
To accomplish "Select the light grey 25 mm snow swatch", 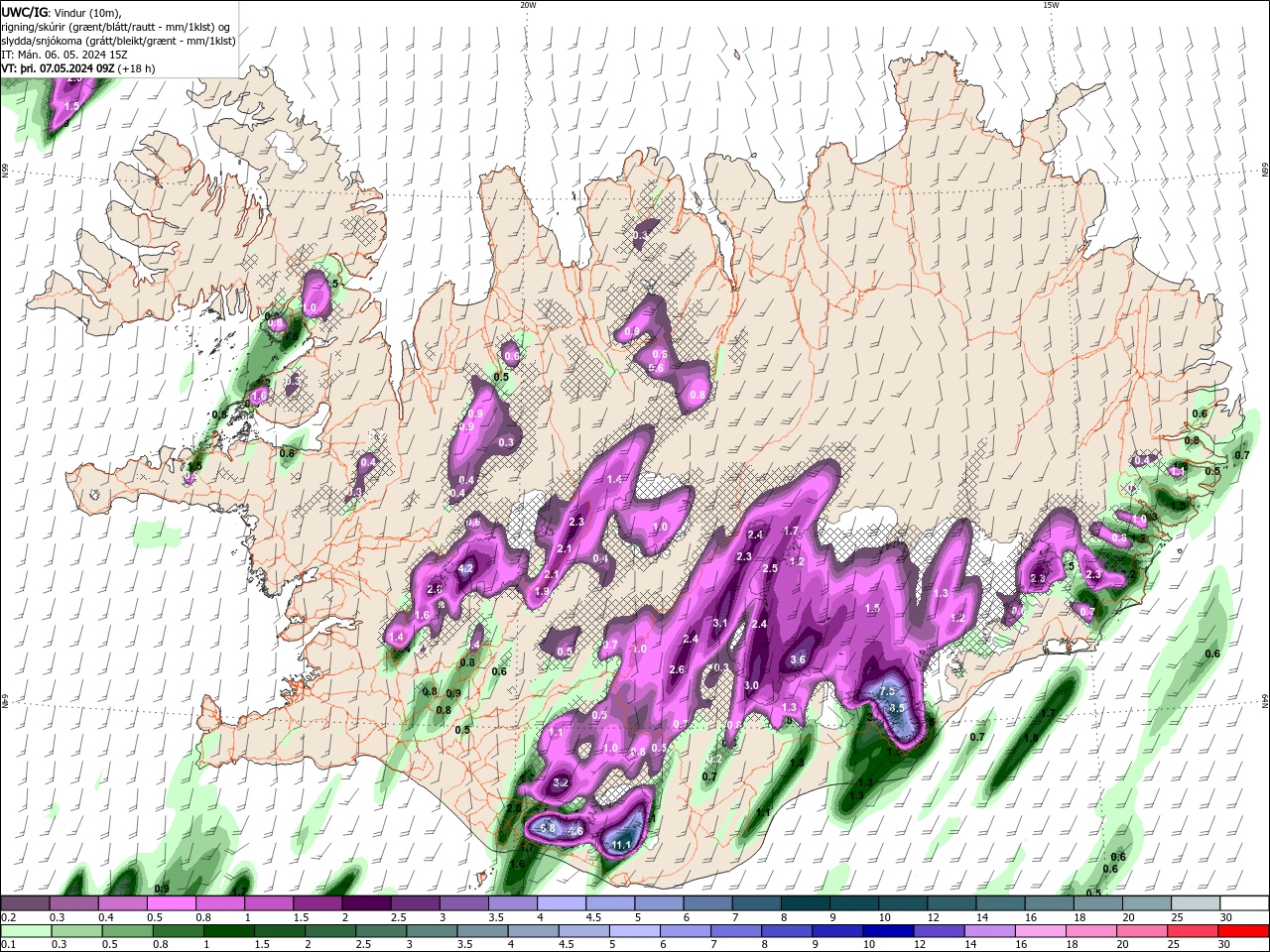I will [x=1195, y=903].
